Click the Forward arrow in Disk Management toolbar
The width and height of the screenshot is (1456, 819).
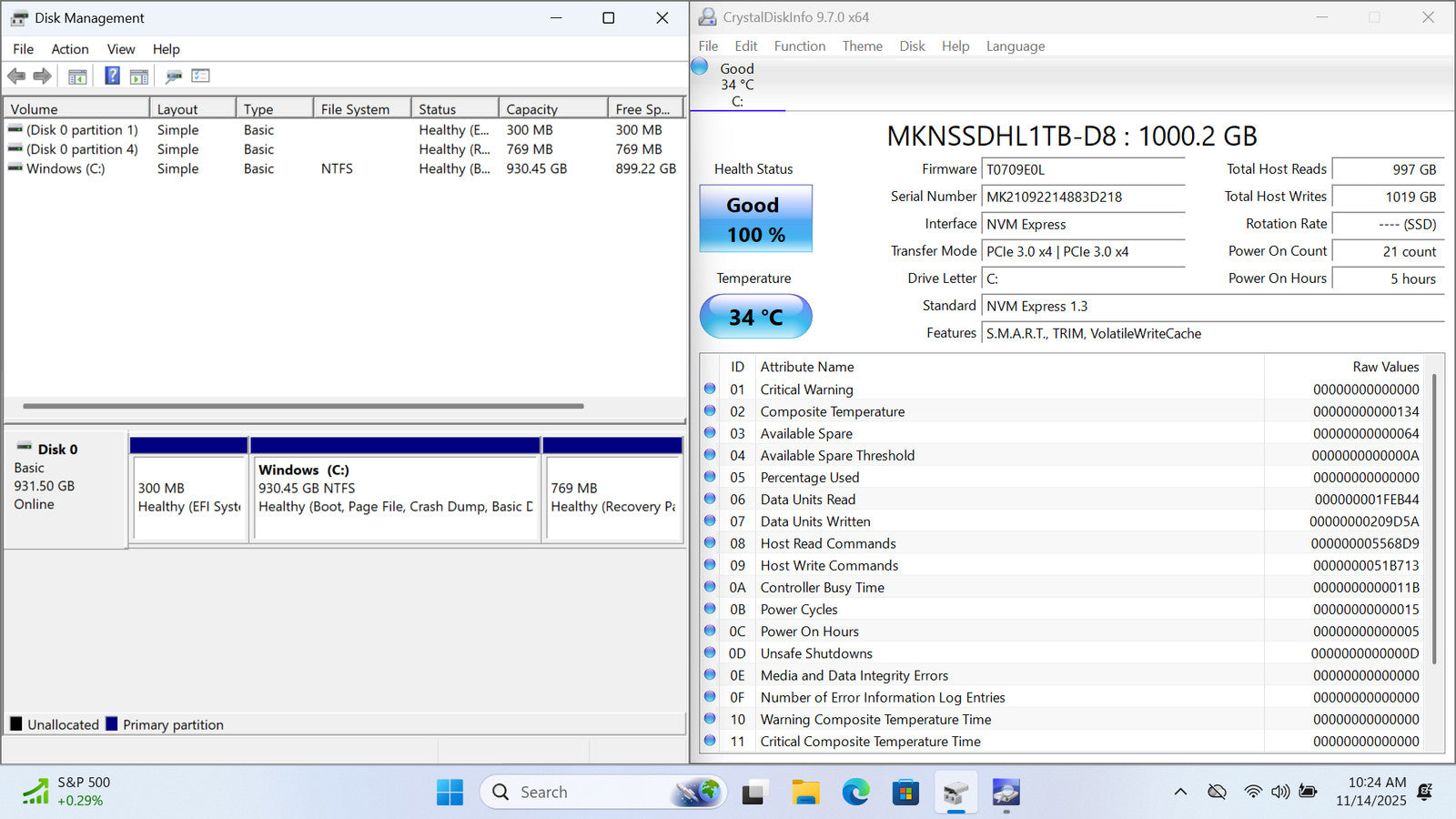click(43, 76)
